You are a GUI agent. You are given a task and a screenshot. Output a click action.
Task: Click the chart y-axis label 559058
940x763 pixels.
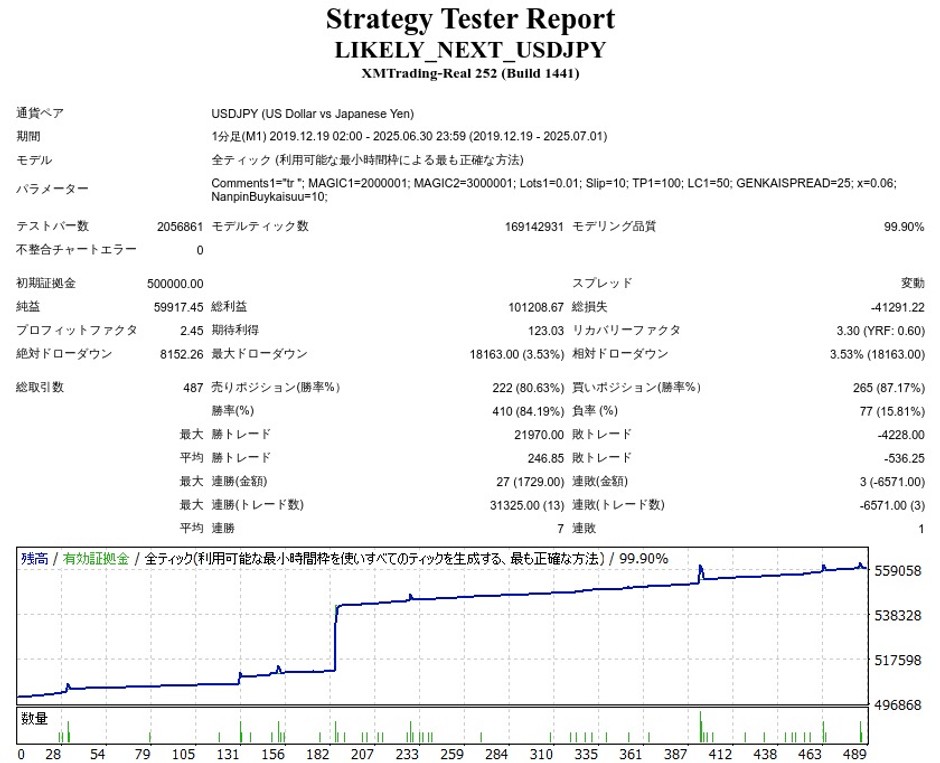897,571
